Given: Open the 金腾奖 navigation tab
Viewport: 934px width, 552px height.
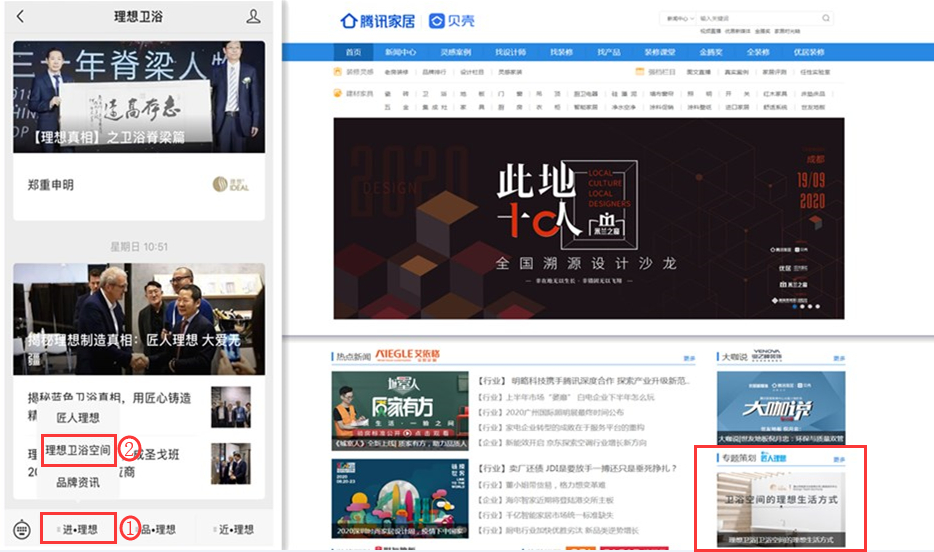Looking at the screenshot, I should (x=711, y=52).
